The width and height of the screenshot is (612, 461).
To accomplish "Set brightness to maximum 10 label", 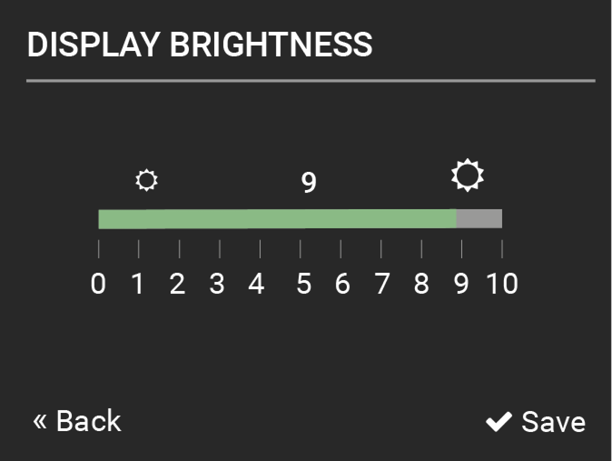I will coord(502,283).
